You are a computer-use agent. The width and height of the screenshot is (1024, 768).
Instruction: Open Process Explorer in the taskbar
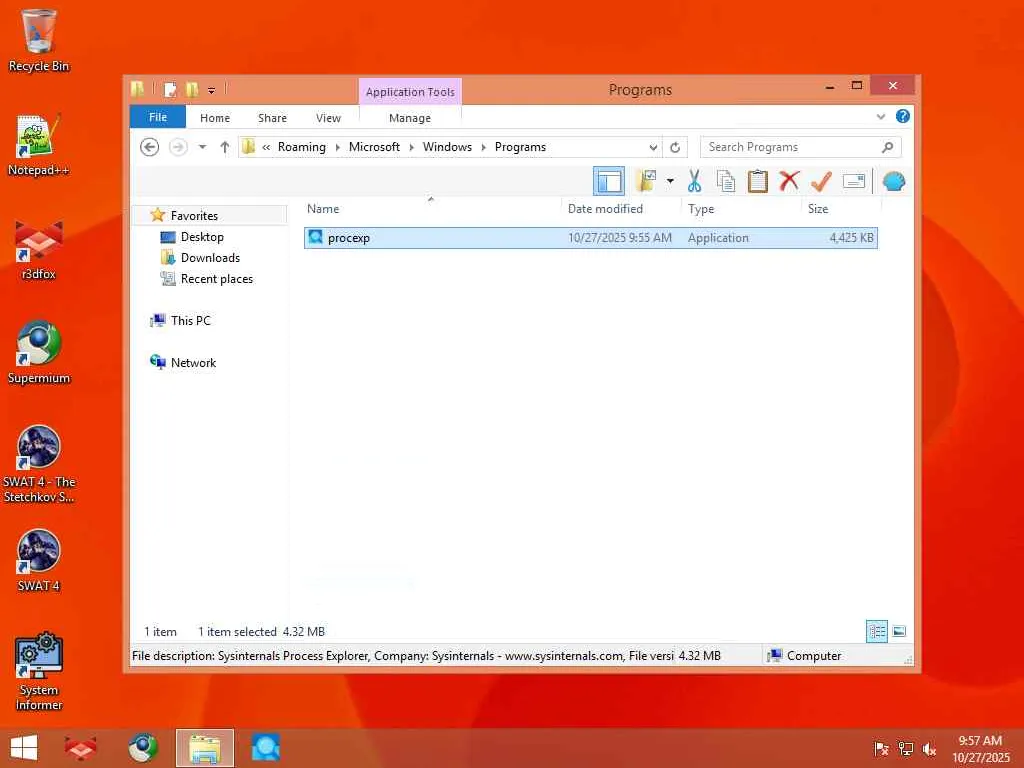click(266, 748)
